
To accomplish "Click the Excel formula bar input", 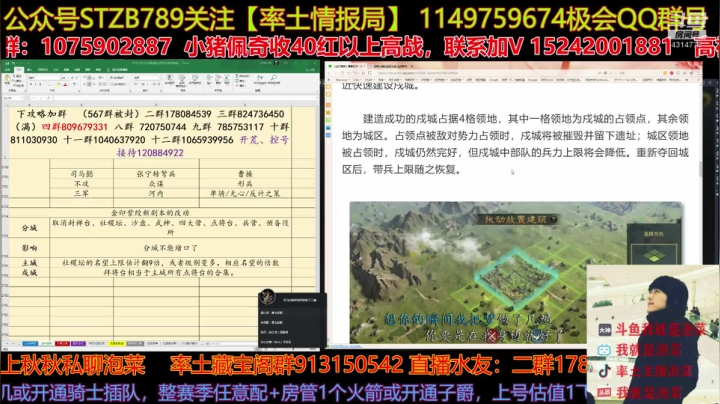I will click(x=184, y=98).
